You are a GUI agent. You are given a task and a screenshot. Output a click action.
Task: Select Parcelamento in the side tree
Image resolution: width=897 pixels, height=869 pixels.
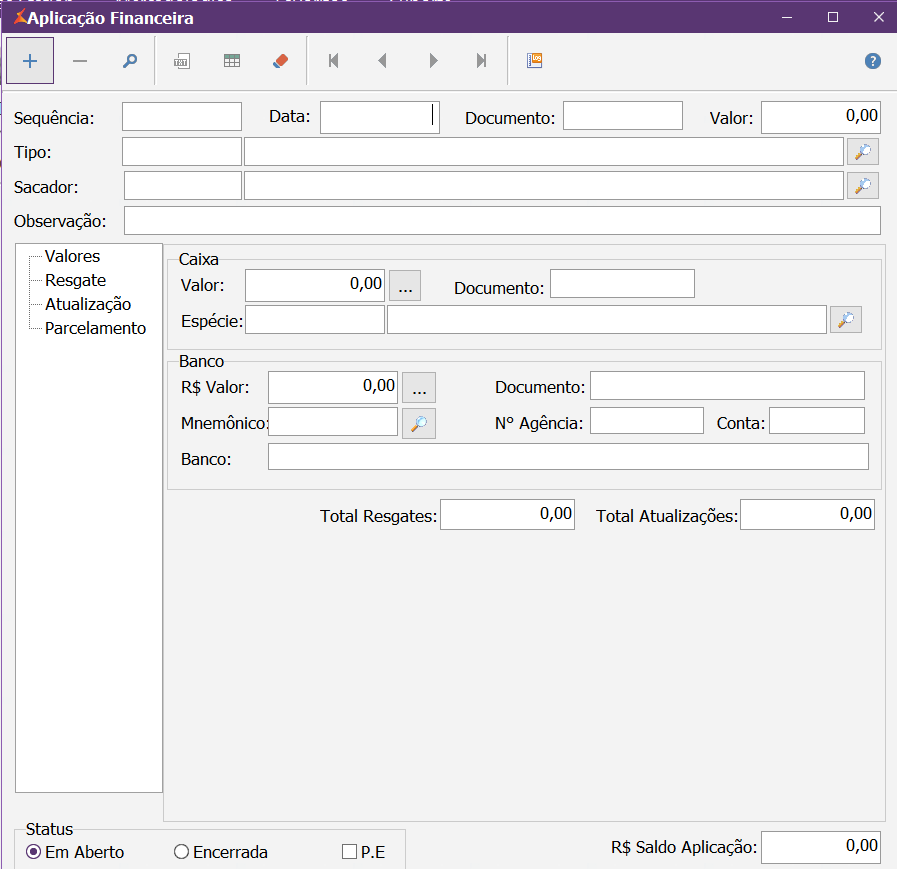pyautogui.click(x=95, y=328)
